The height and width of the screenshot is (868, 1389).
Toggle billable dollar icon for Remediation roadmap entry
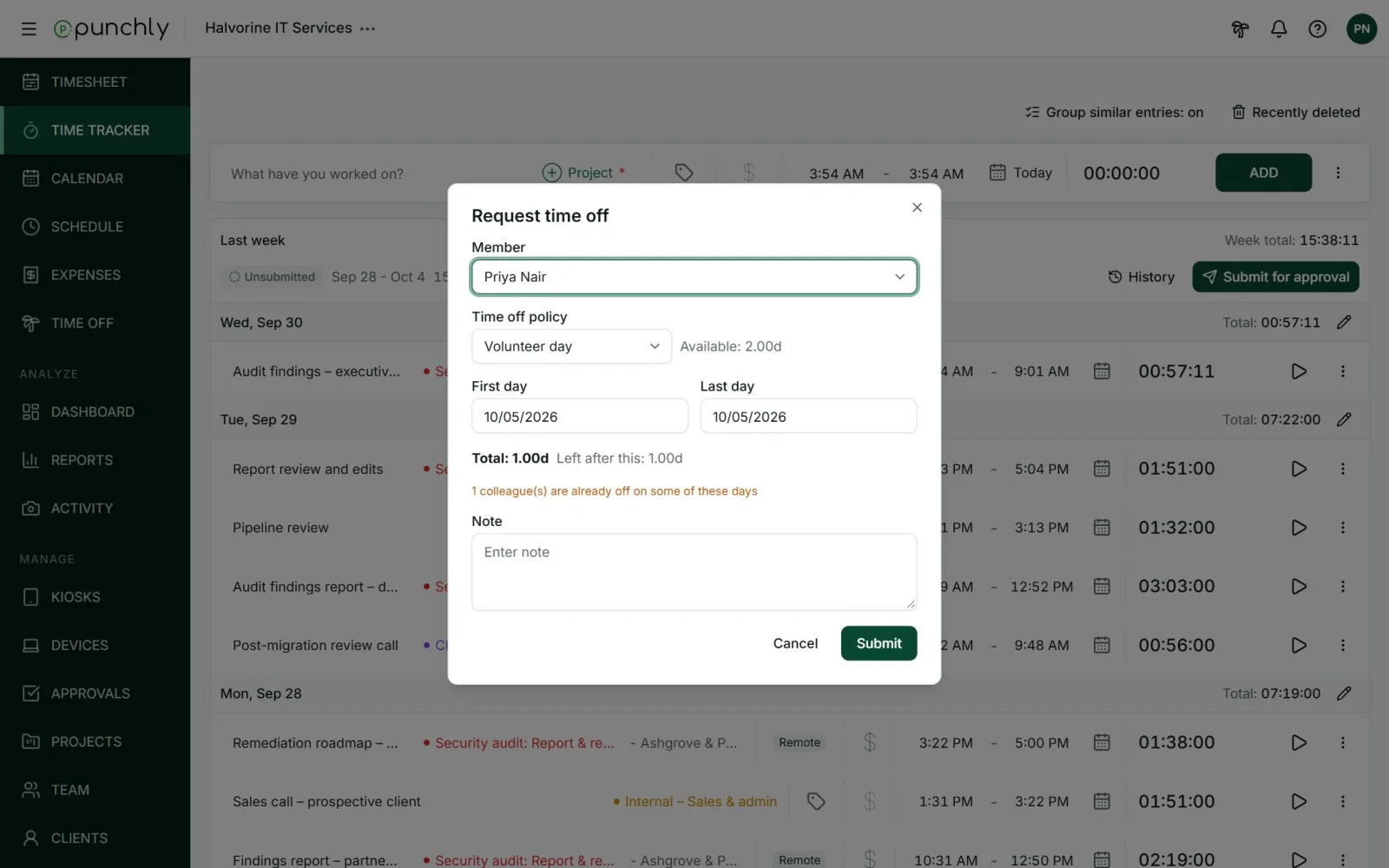click(x=870, y=742)
